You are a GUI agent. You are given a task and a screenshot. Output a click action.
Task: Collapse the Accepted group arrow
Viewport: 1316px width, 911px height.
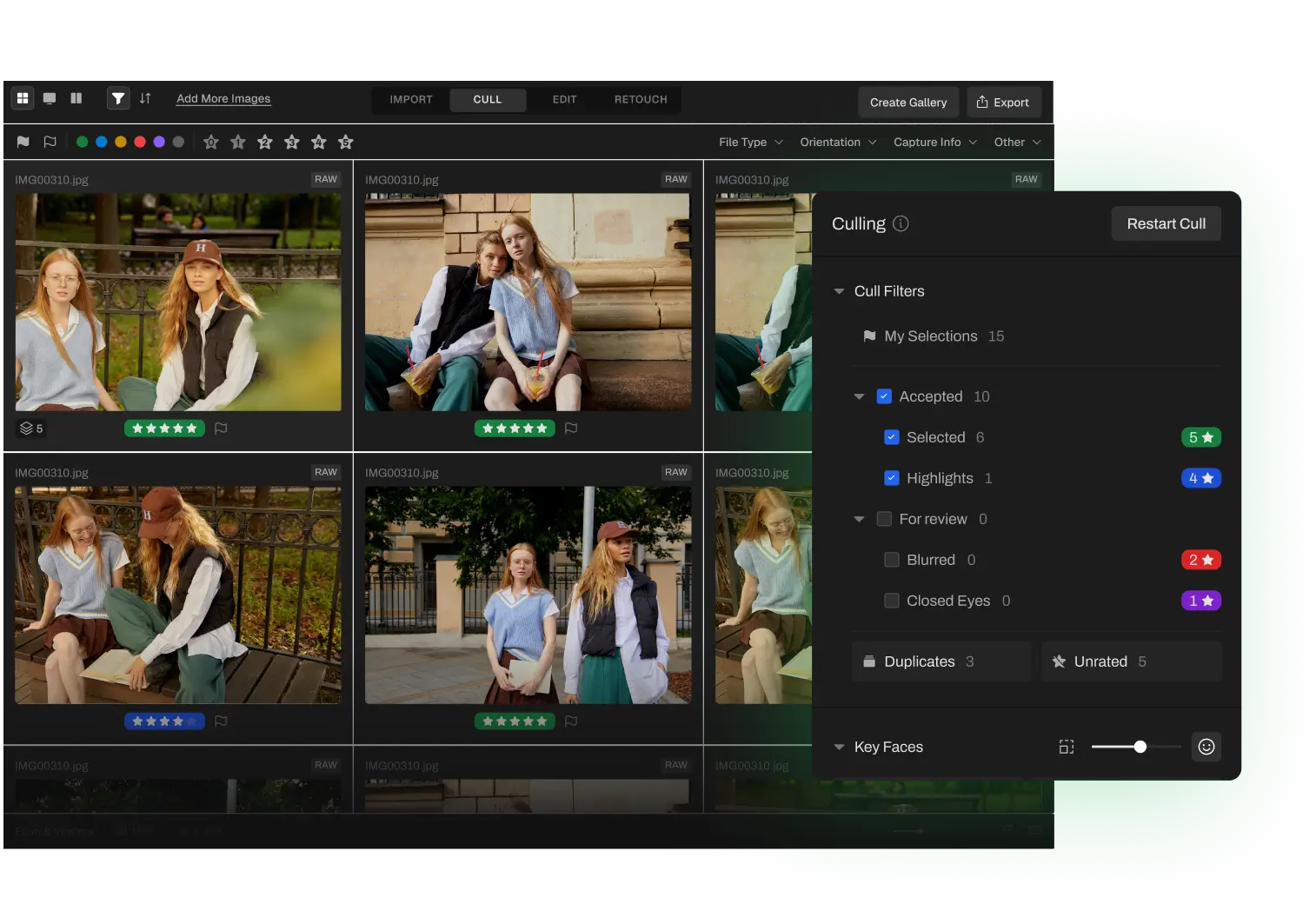[859, 396]
